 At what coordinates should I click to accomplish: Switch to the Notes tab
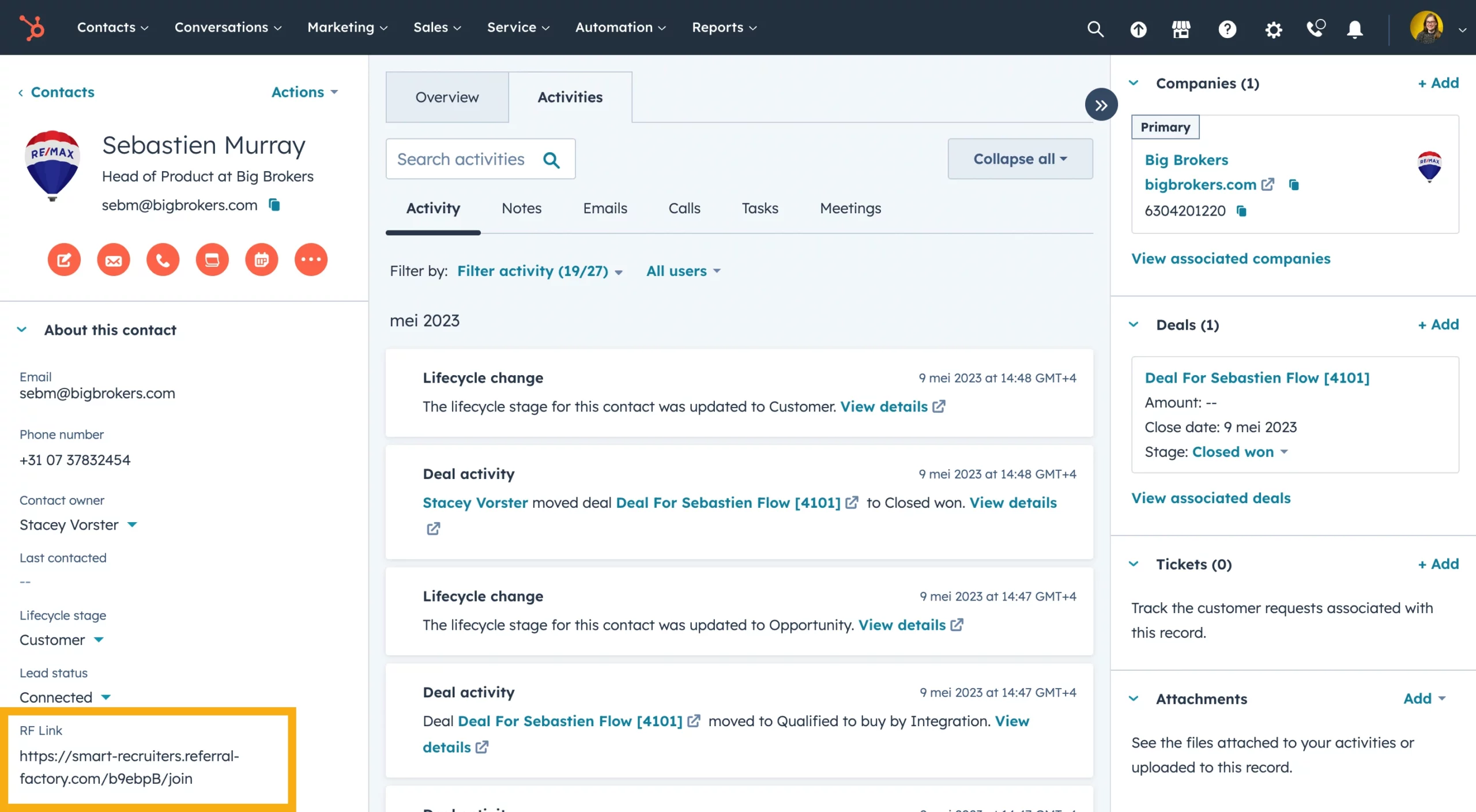pyautogui.click(x=521, y=208)
